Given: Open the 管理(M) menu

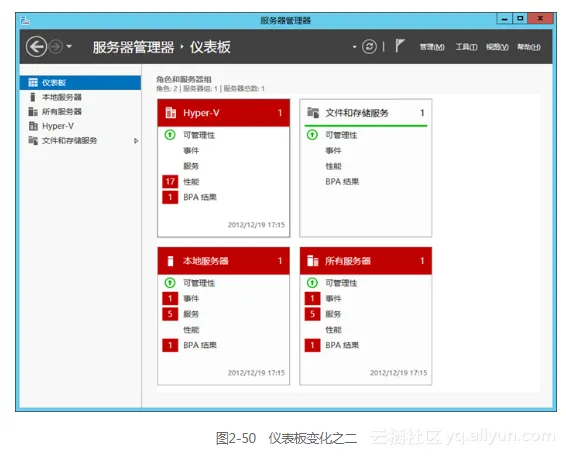Looking at the screenshot, I should click(432, 47).
